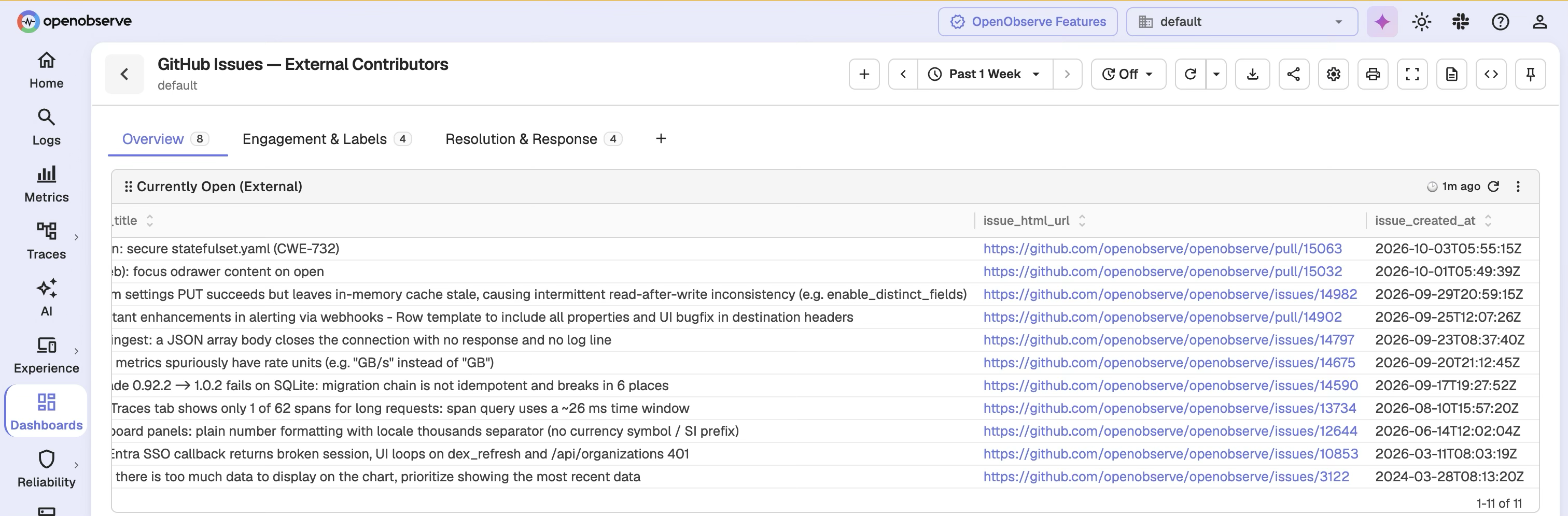This screenshot has width=1568, height=516.
Task: Go to Metrics in sidebar
Action: tap(46, 185)
